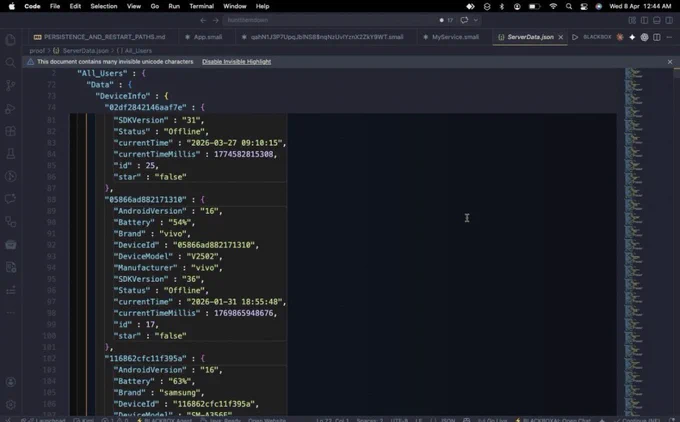Click the Wi-Fi status icon
Screen dimensions: 680x422
pos(553,6)
